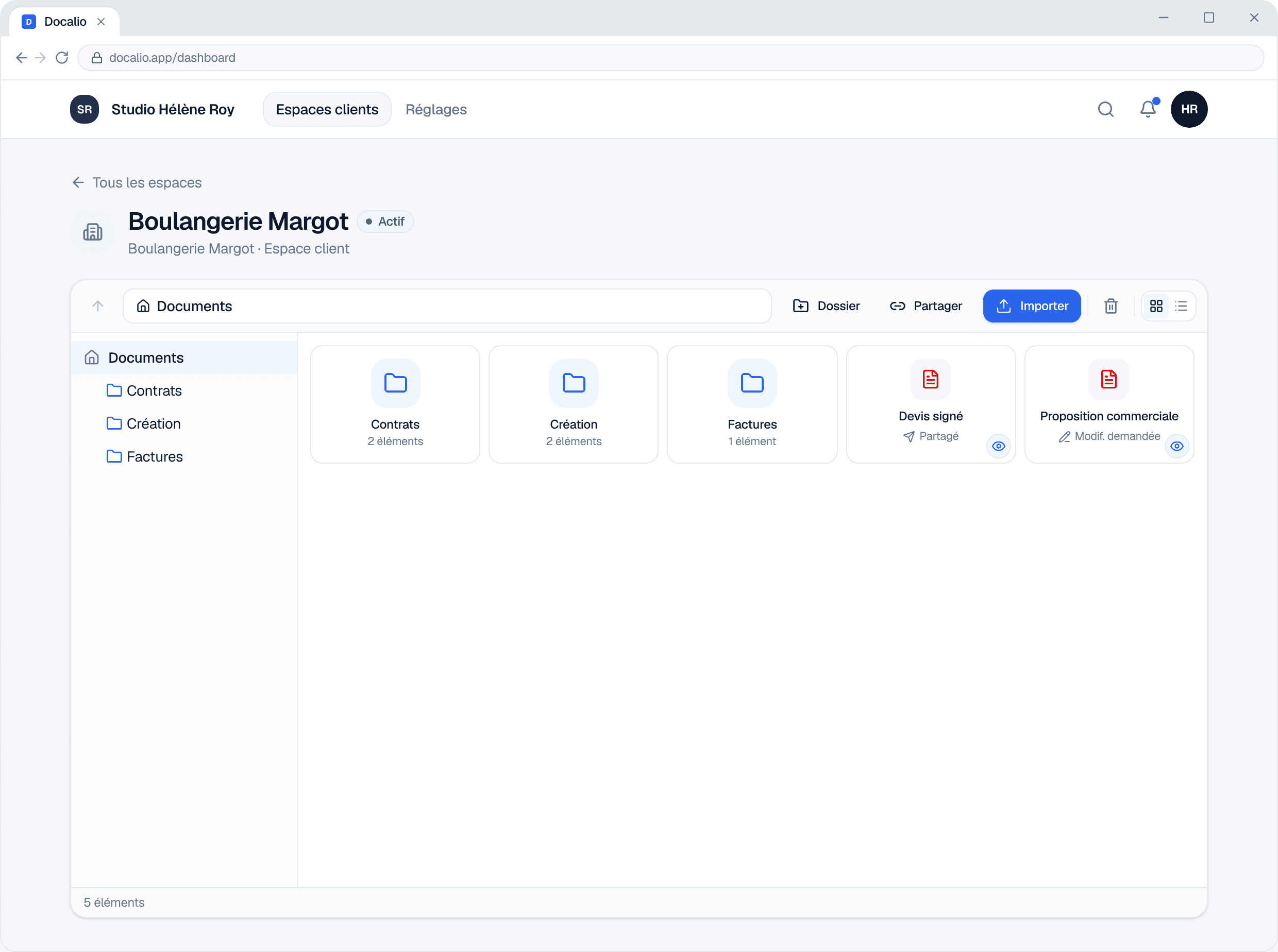The image size is (1278, 952).
Task: Click the browser forward arrow
Action: tap(40, 58)
